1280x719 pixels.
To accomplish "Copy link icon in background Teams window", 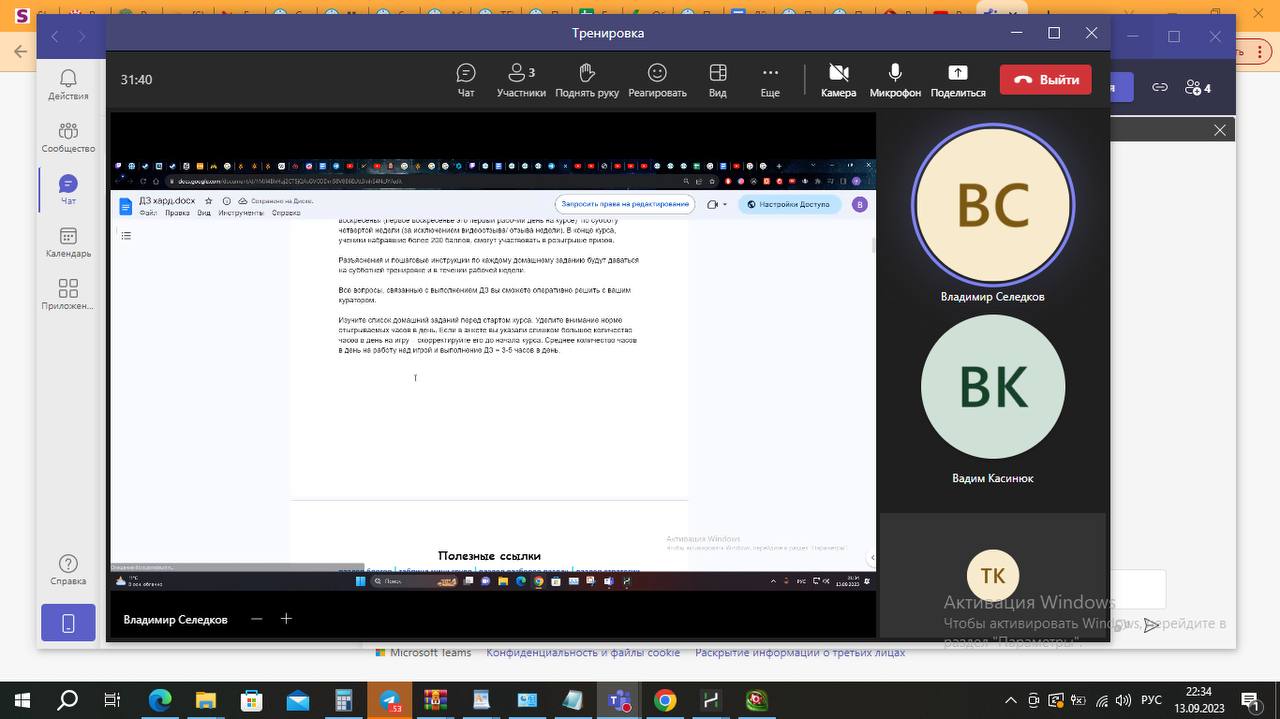I will coord(1160,88).
